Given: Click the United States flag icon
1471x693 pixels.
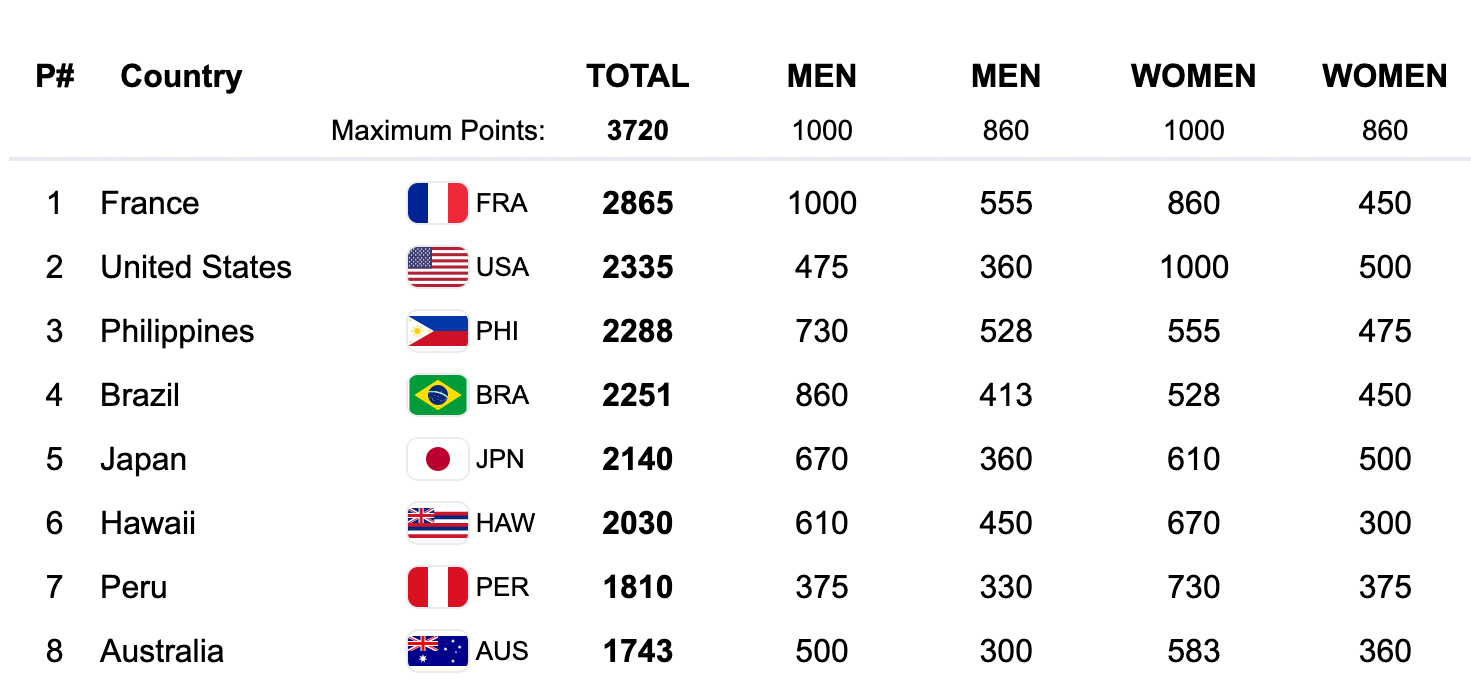Looking at the screenshot, I should pyautogui.click(x=438, y=268).
